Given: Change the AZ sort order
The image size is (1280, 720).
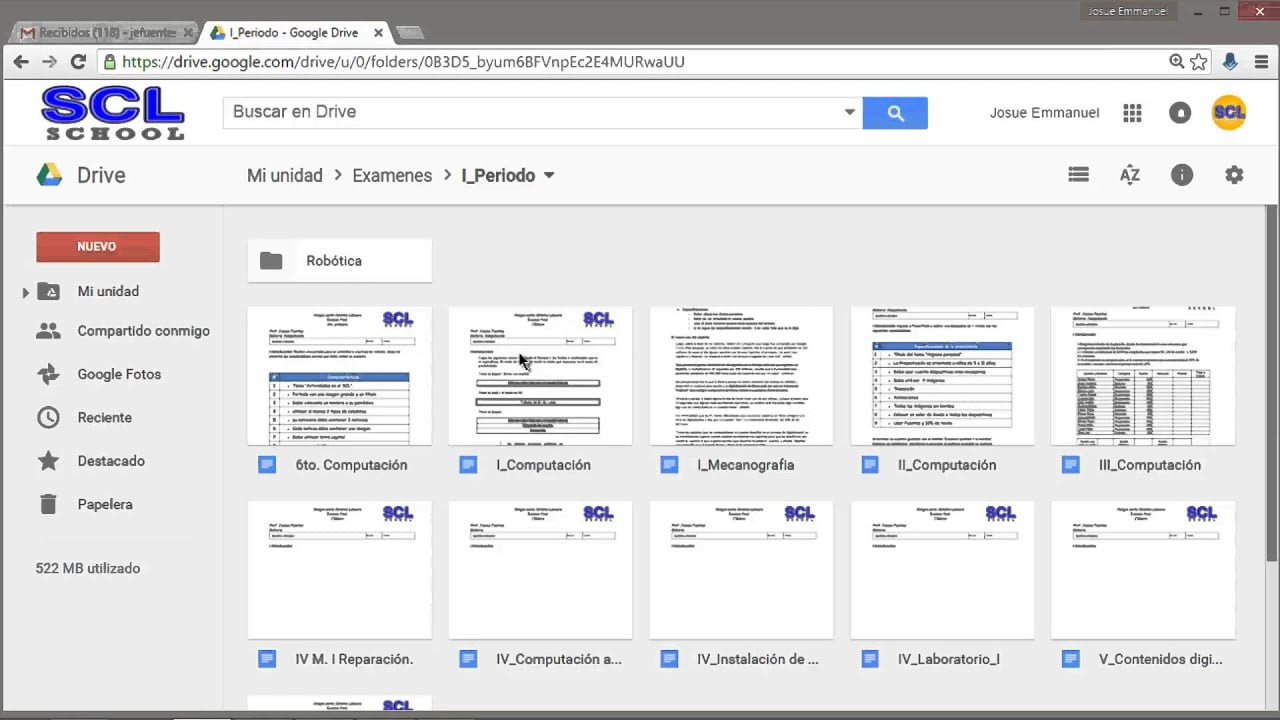Looking at the screenshot, I should coord(1130,175).
